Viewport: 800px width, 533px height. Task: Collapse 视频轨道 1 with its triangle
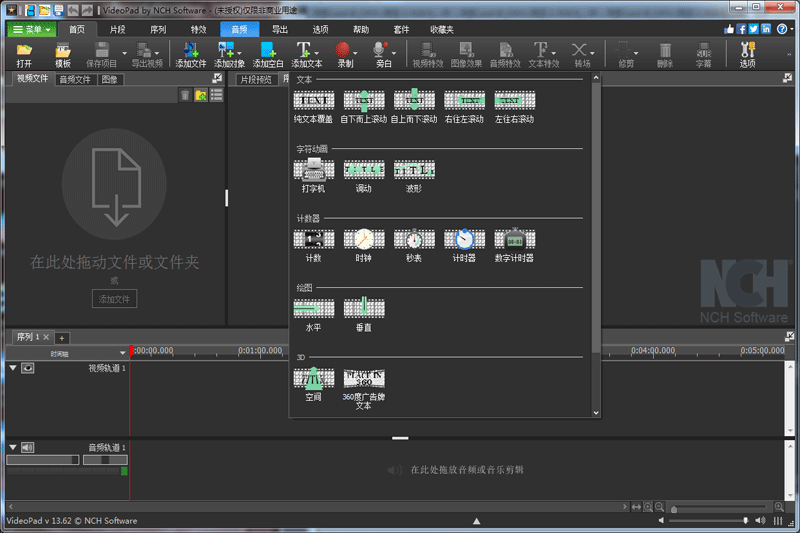click(x=13, y=368)
